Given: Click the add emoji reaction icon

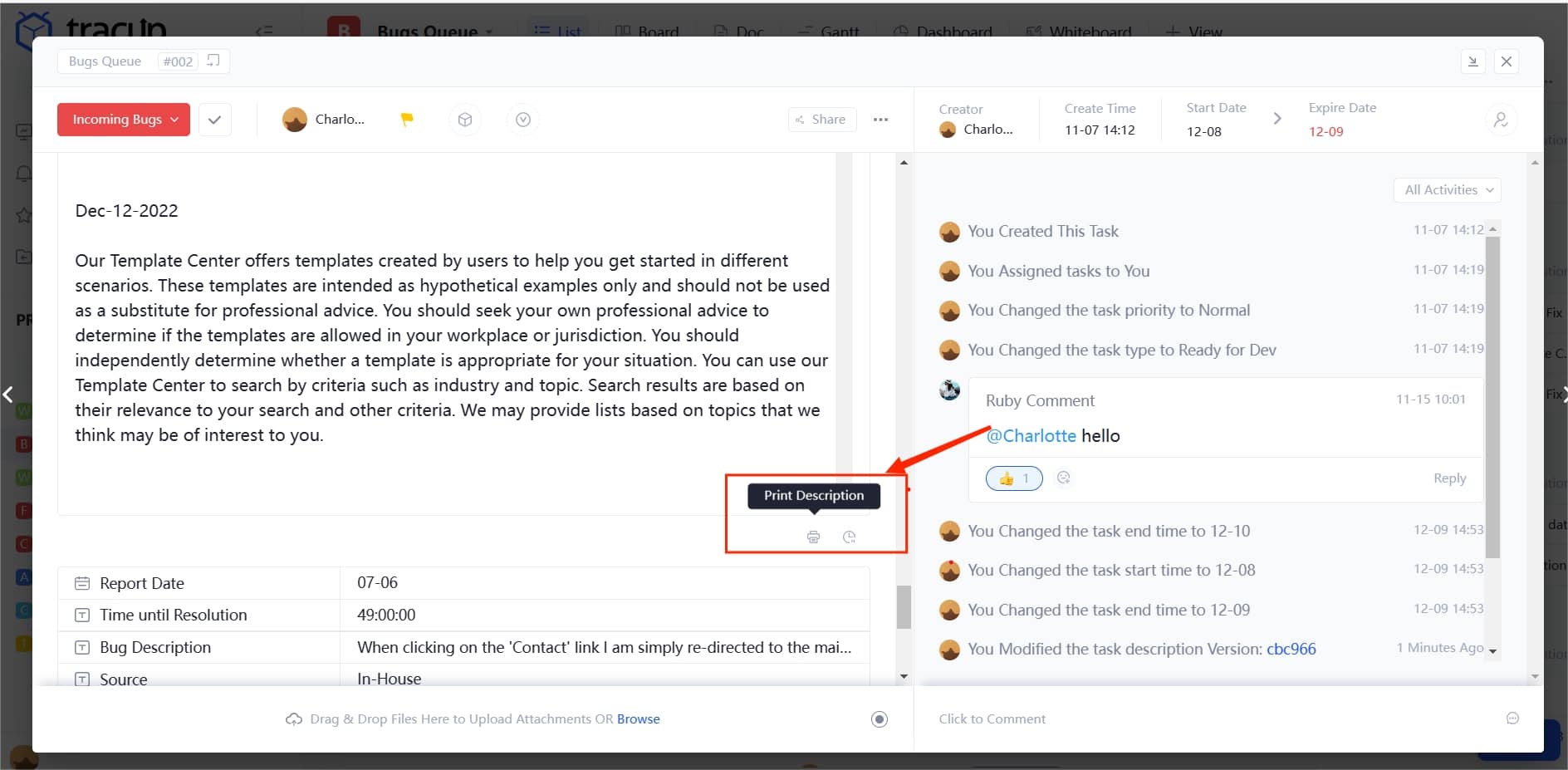Looking at the screenshot, I should tap(1063, 478).
